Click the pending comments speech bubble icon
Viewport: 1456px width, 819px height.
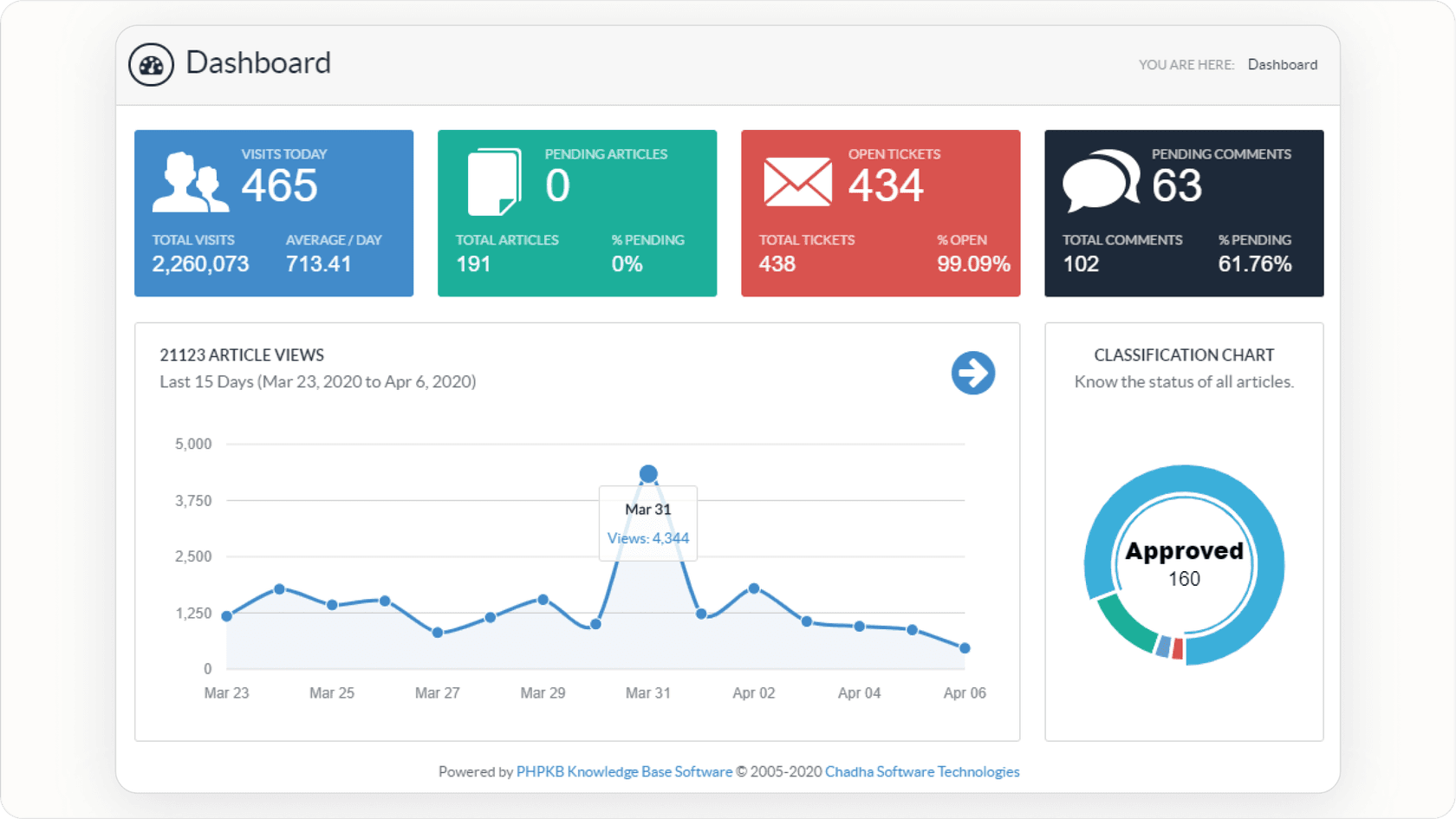(x=1101, y=181)
